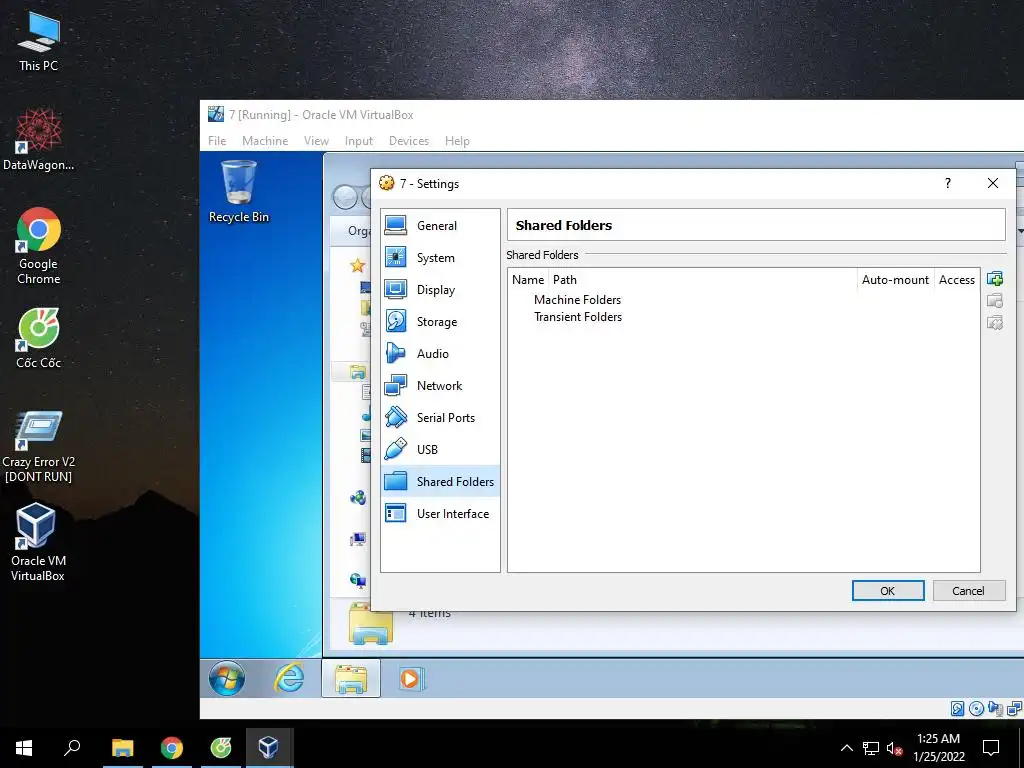
Task: Open the Windows Start menu on host taskbar
Action: (24, 748)
